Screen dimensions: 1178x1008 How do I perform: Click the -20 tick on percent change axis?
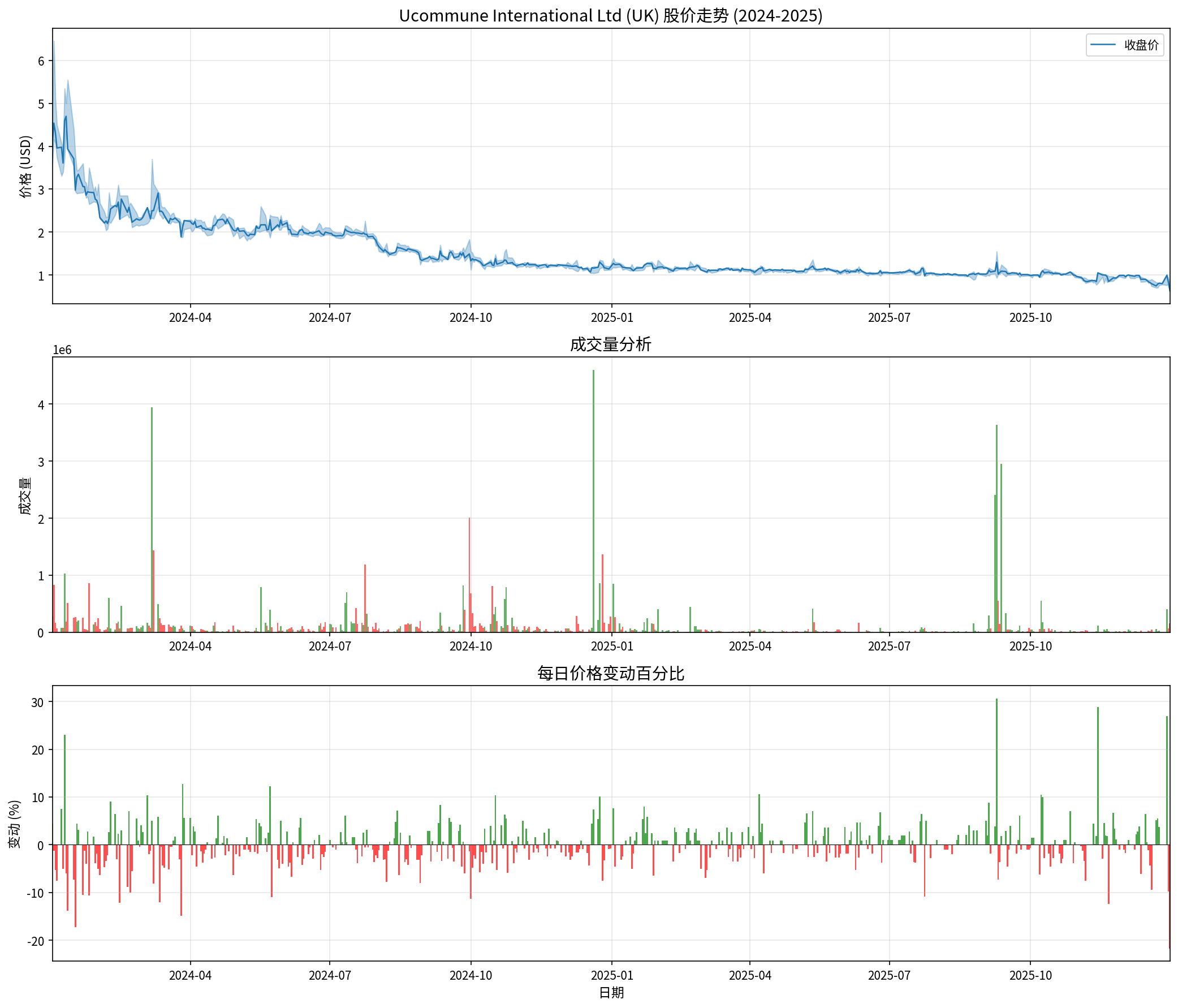click(x=36, y=941)
